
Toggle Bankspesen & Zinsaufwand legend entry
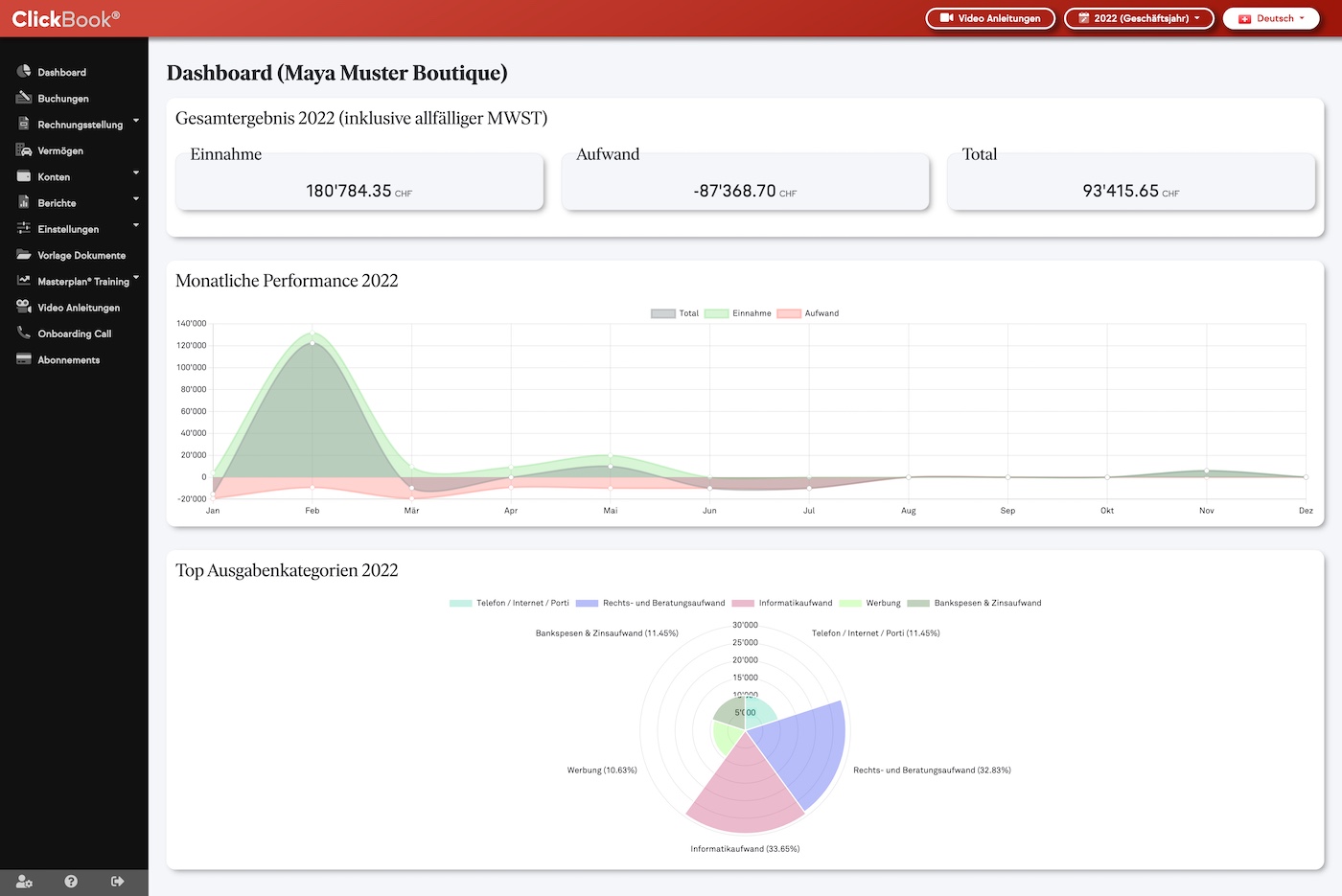click(974, 603)
